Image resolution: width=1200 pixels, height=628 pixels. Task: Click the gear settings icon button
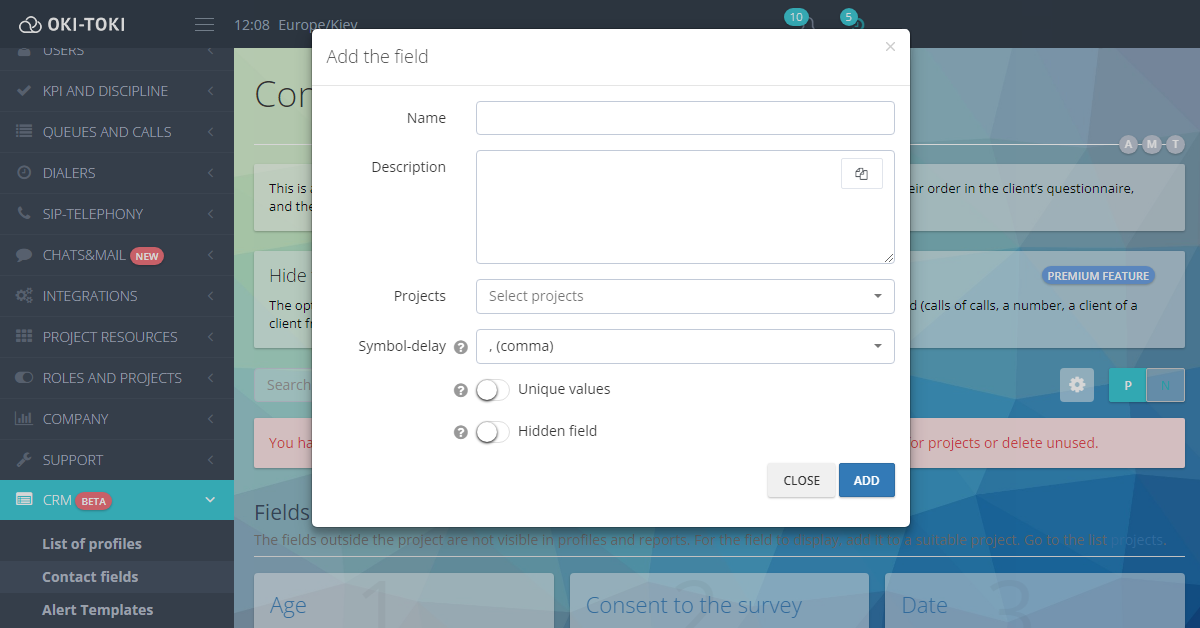click(1076, 385)
